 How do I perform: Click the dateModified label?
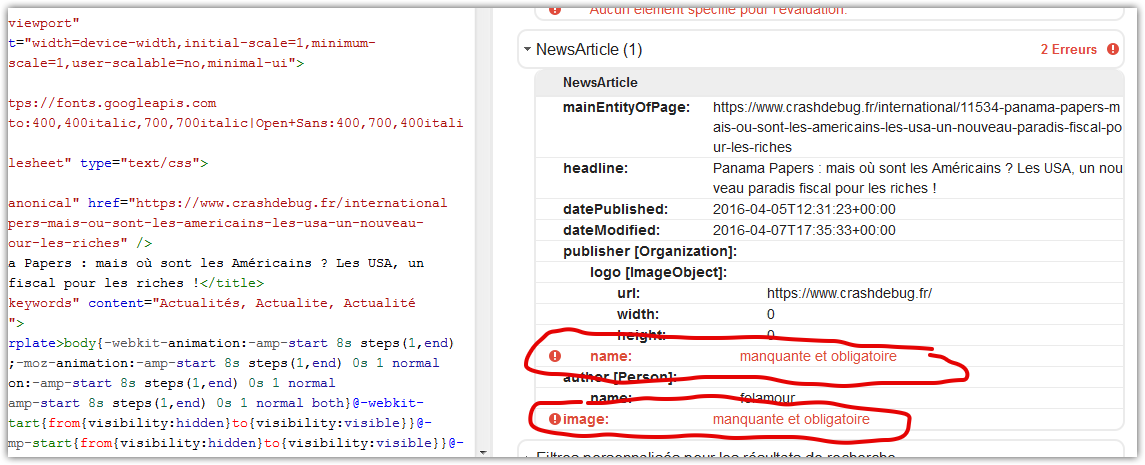(x=611, y=231)
